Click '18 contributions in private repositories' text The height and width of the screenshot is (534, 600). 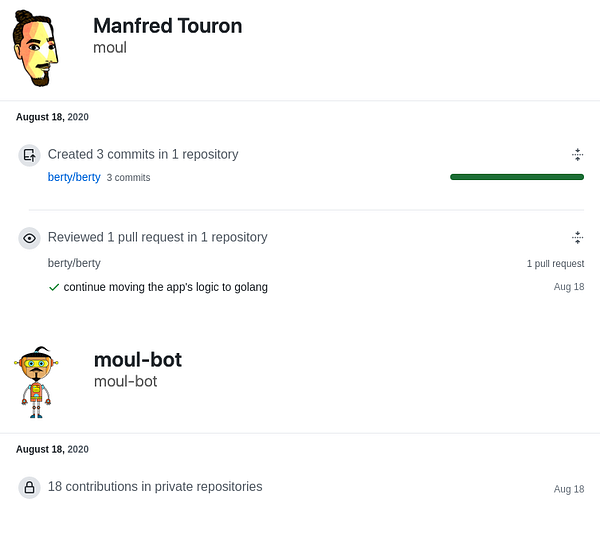pyautogui.click(x=155, y=487)
